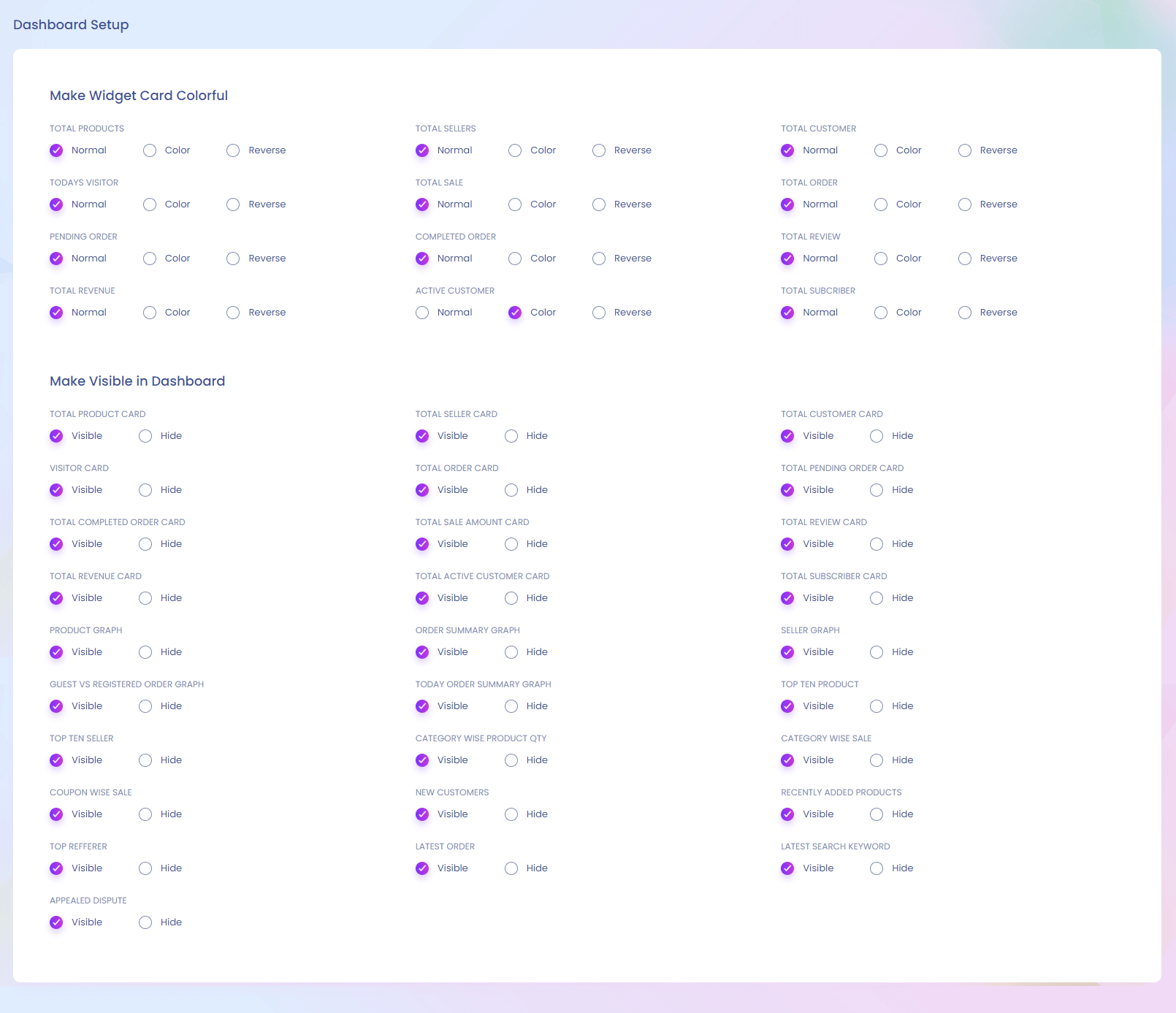Set Total Products widget to Color
This screenshot has width=1176, height=1013.
tap(150, 150)
